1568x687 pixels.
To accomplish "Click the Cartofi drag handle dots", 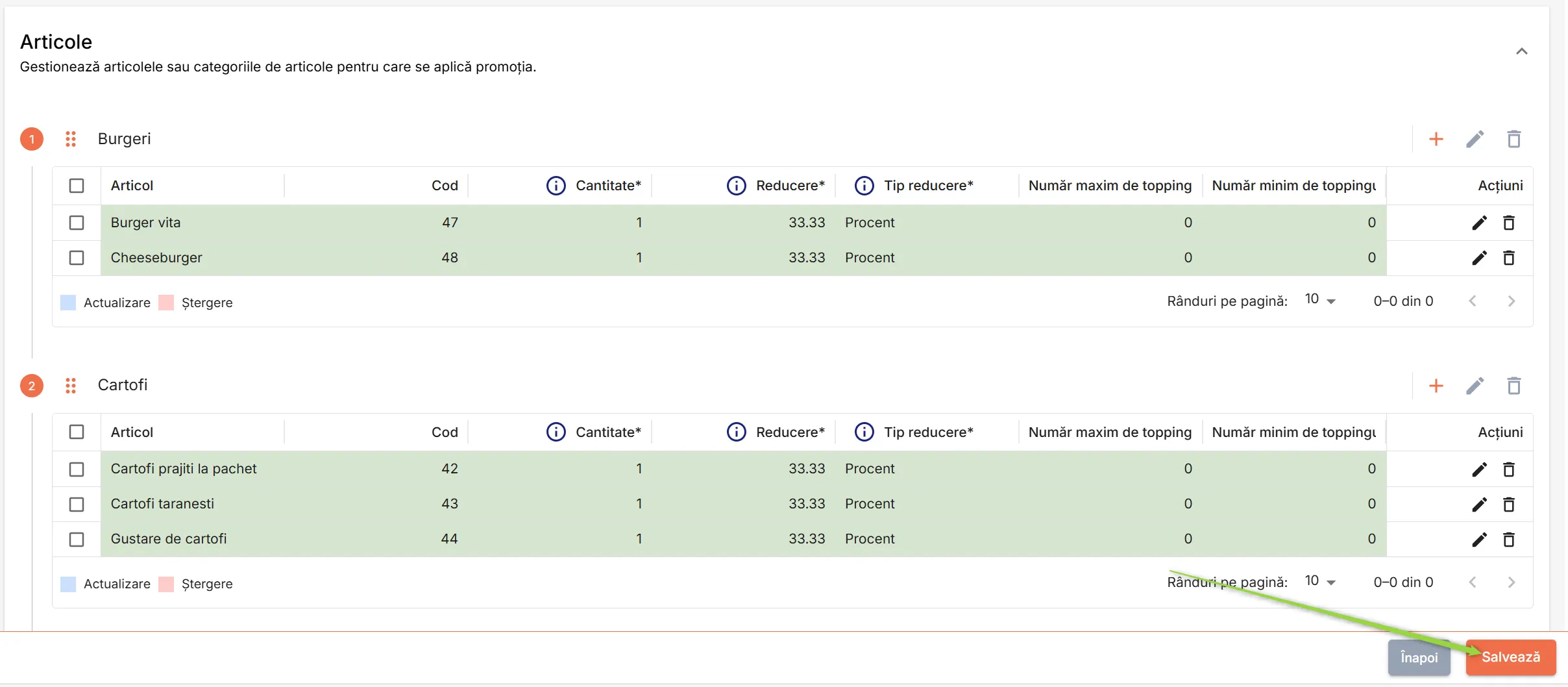I will tap(71, 386).
